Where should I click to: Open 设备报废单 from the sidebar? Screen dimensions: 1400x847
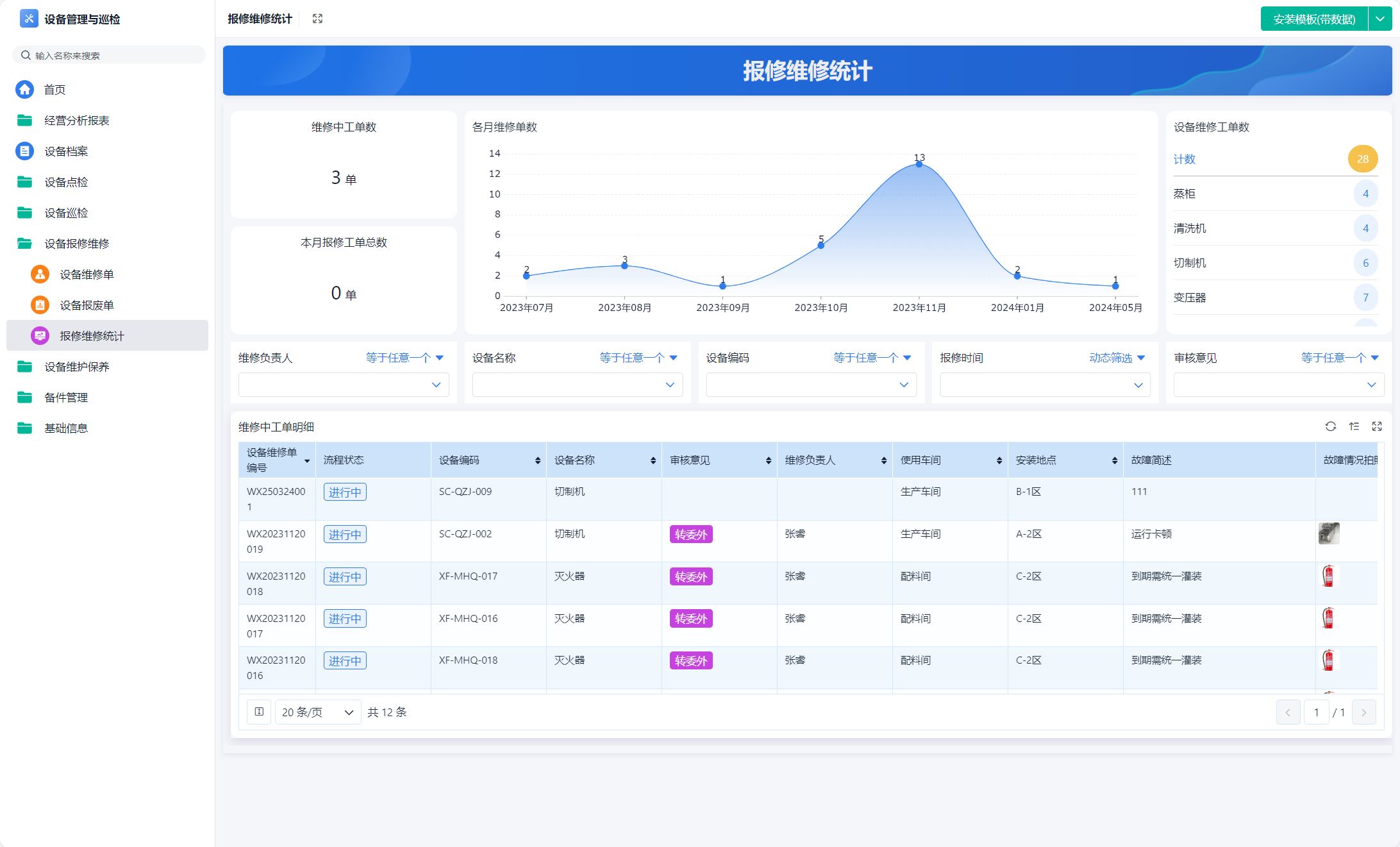tap(87, 305)
